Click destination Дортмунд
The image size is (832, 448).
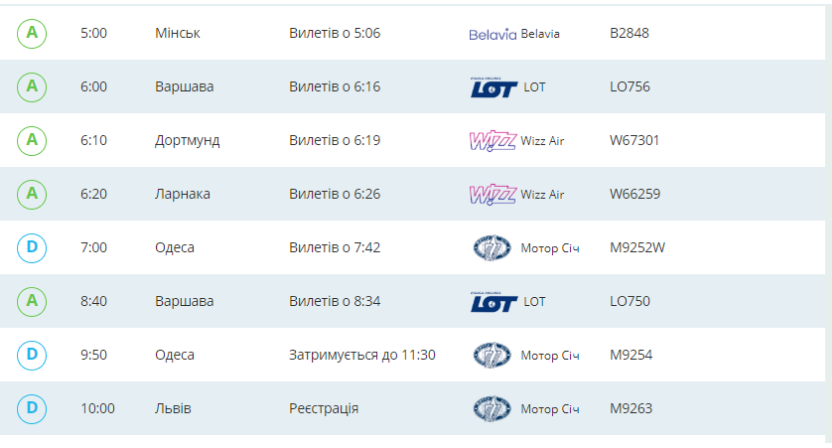click(187, 140)
